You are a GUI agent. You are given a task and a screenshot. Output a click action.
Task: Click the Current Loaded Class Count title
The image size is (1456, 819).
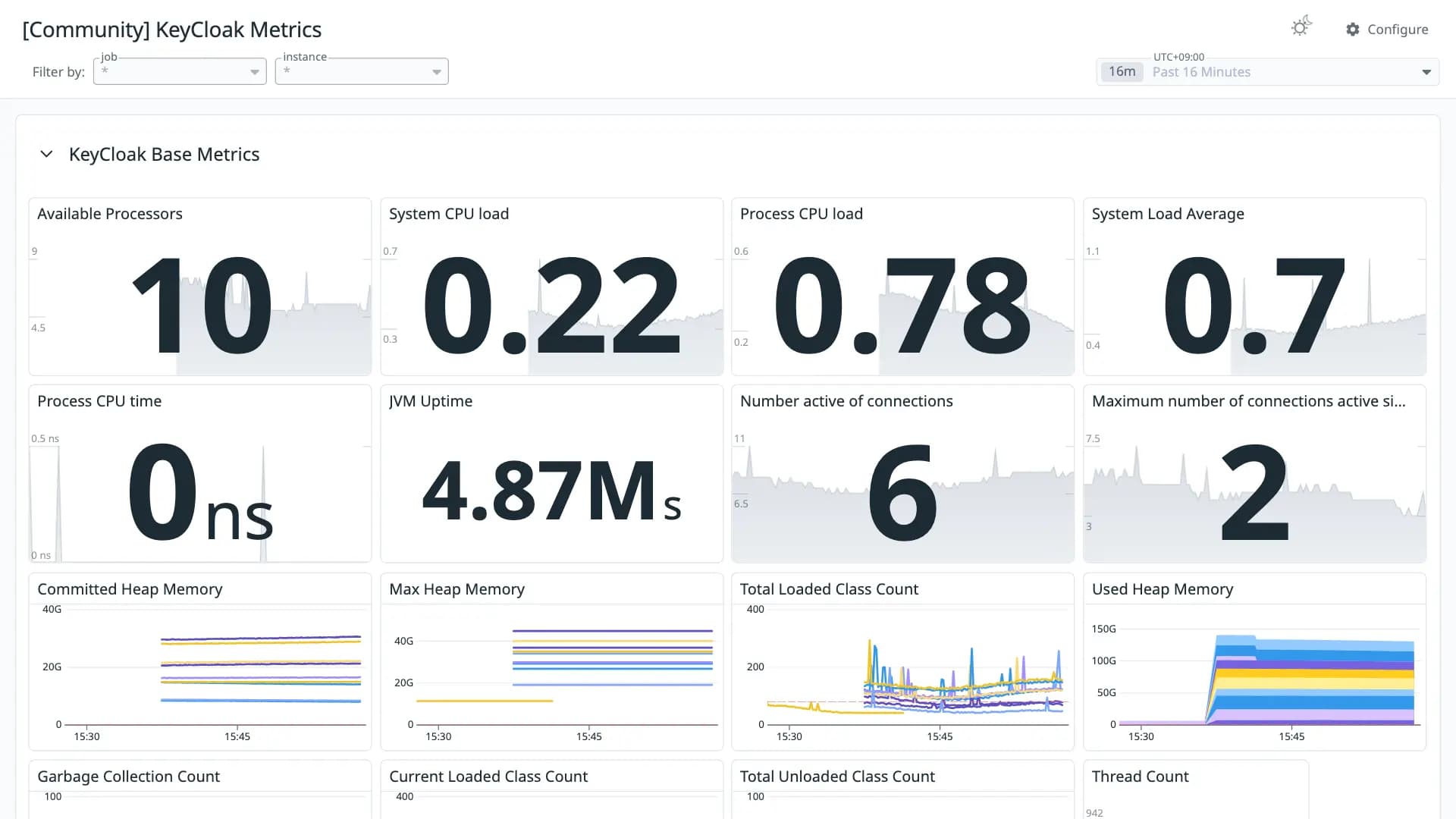[x=488, y=777]
